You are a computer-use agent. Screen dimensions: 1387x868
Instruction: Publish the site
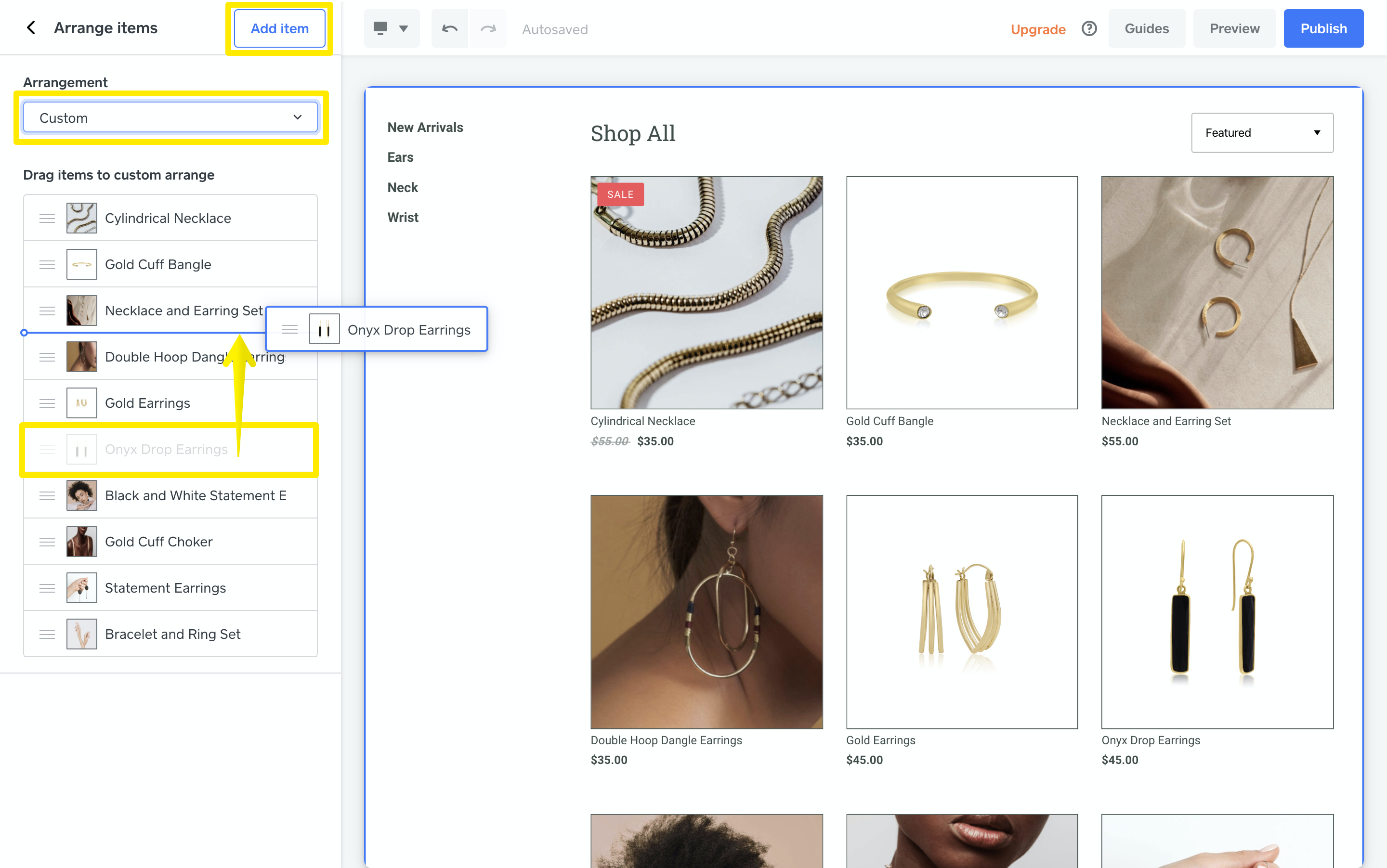coord(1323,28)
